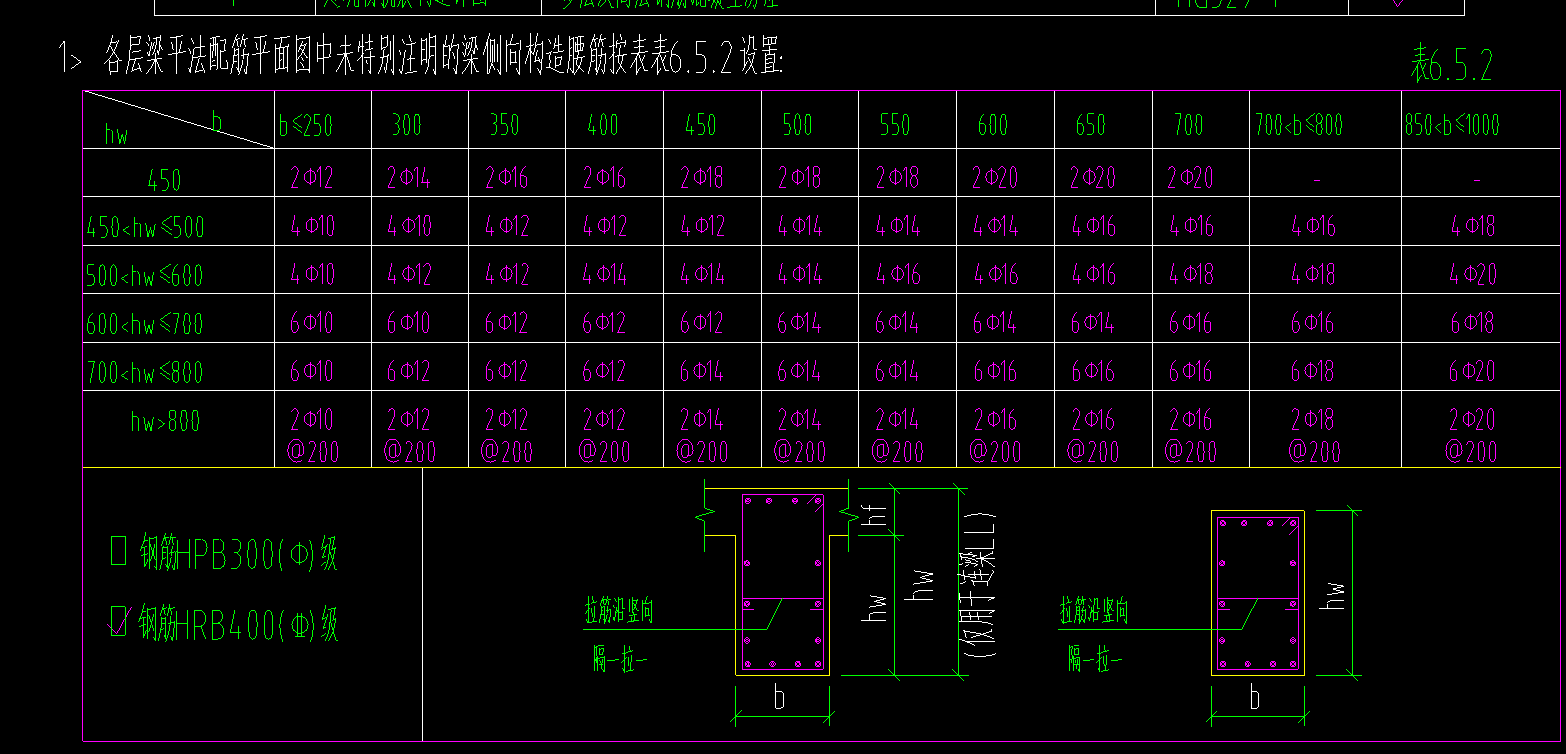
Task: Click 6Φ18 in the 700<hw≤800 row
Action: tap(1312, 371)
